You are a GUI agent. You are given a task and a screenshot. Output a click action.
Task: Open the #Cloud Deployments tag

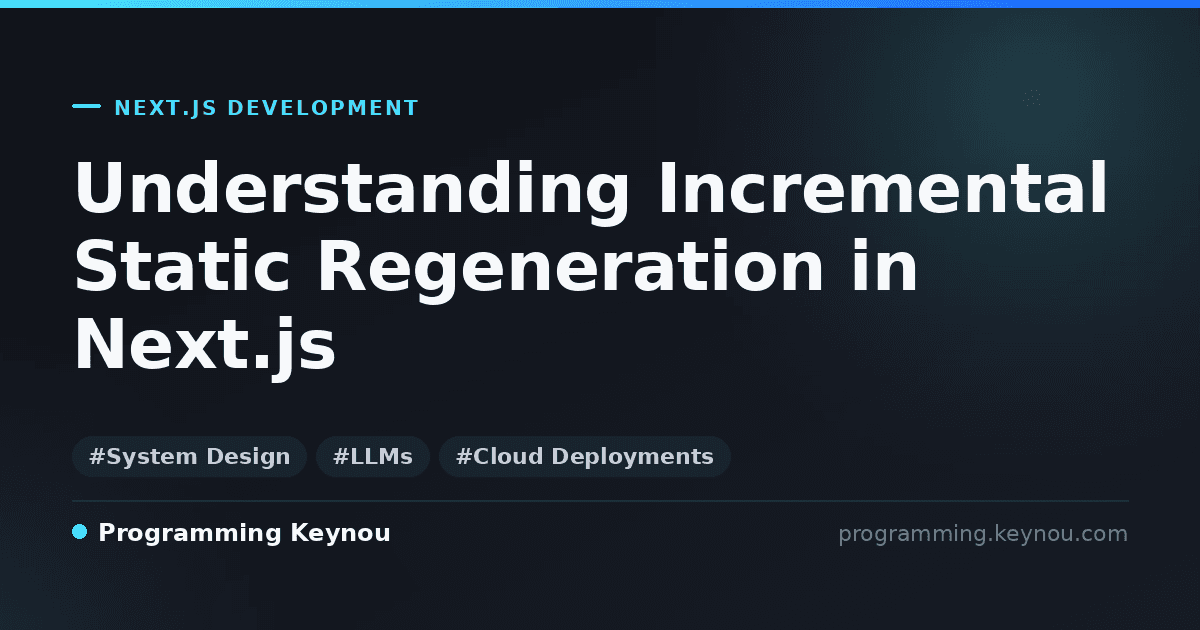(585, 457)
